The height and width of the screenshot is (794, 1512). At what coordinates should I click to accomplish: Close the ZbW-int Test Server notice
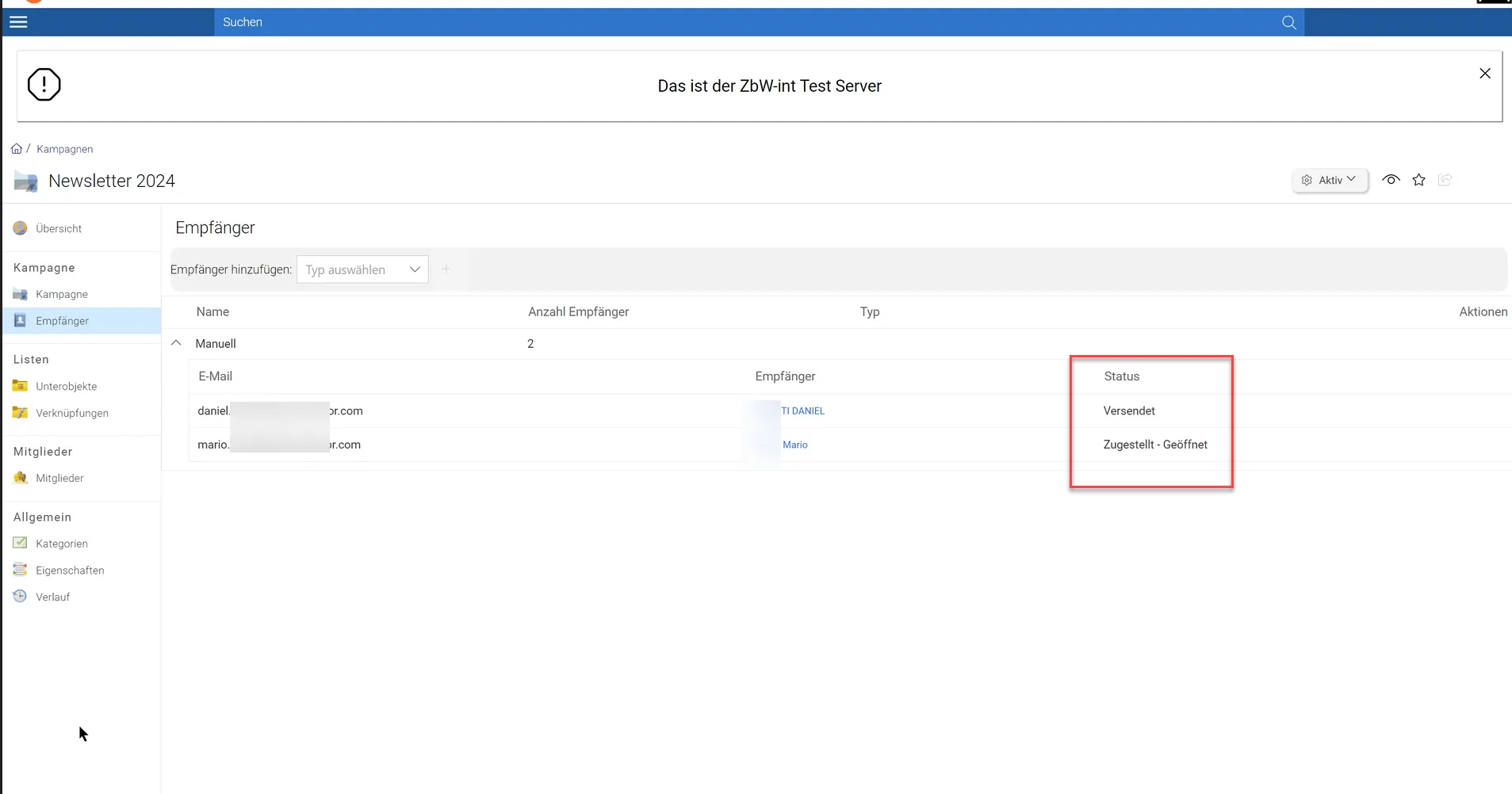coord(1485,73)
